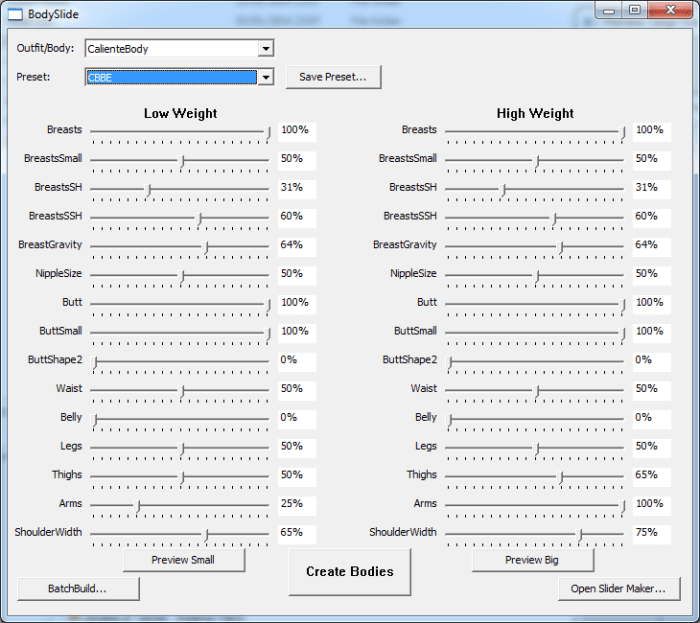This screenshot has width=700, height=623.
Task: Click the Save Preset button
Action: coord(333,77)
